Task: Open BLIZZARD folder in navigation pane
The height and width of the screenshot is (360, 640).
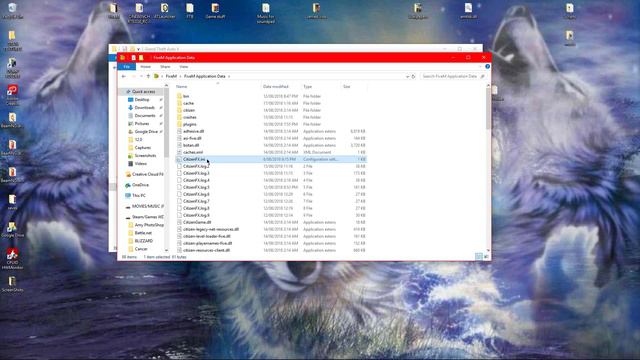Action: 143,241
